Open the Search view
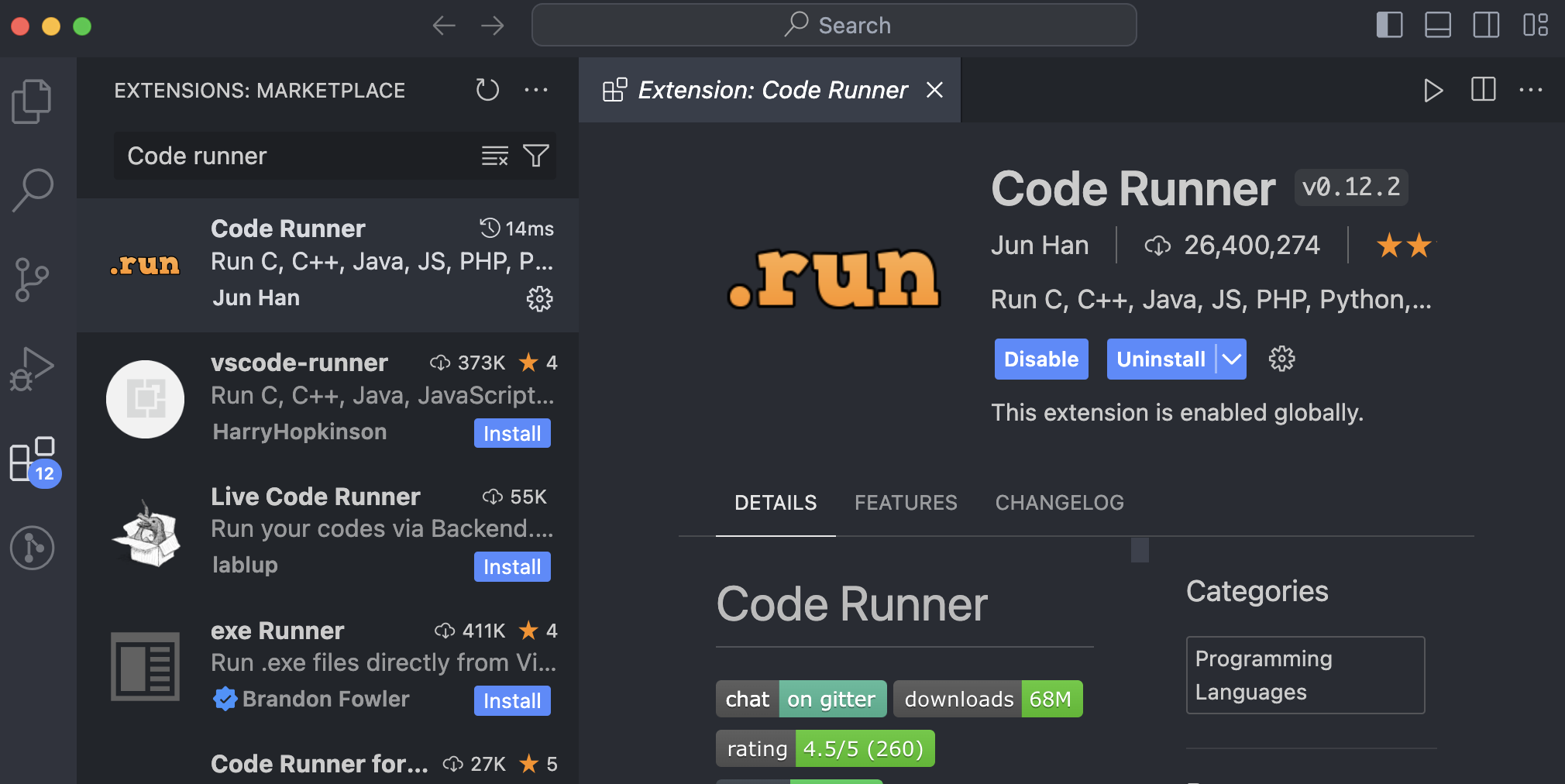 pyautogui.click(x=33, y=188)
